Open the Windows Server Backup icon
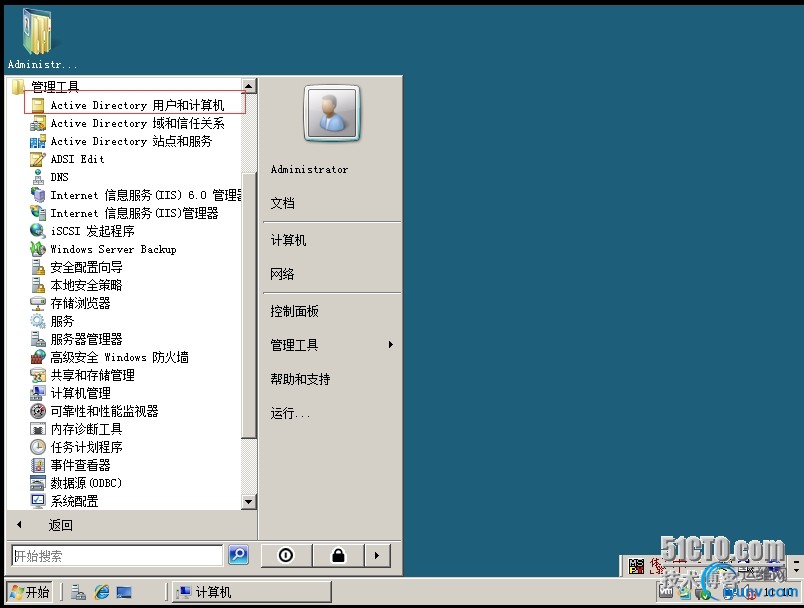The height and width of the screenshot is (608, 804). [x=38, y=249]
